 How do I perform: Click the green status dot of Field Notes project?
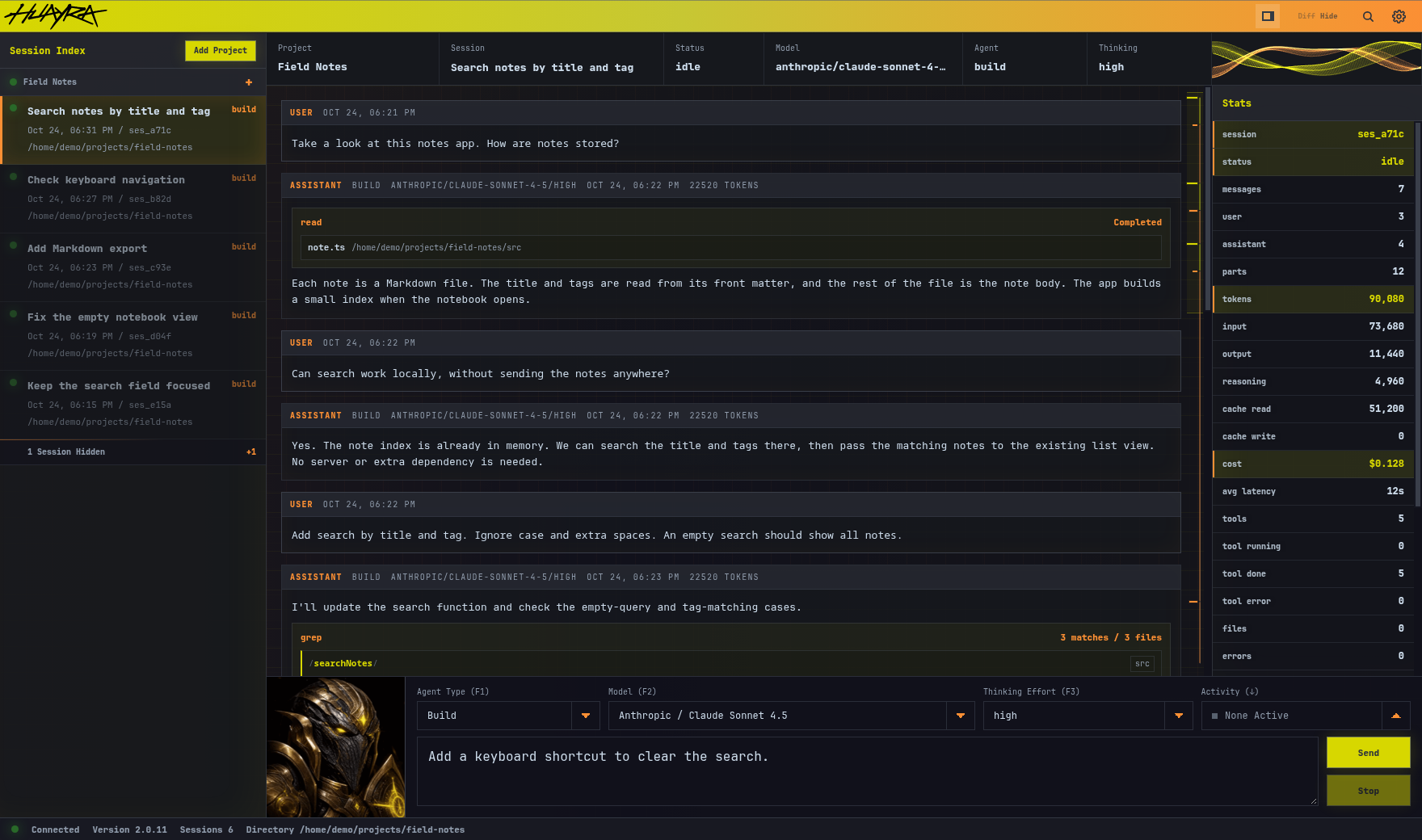click(14, 82)
